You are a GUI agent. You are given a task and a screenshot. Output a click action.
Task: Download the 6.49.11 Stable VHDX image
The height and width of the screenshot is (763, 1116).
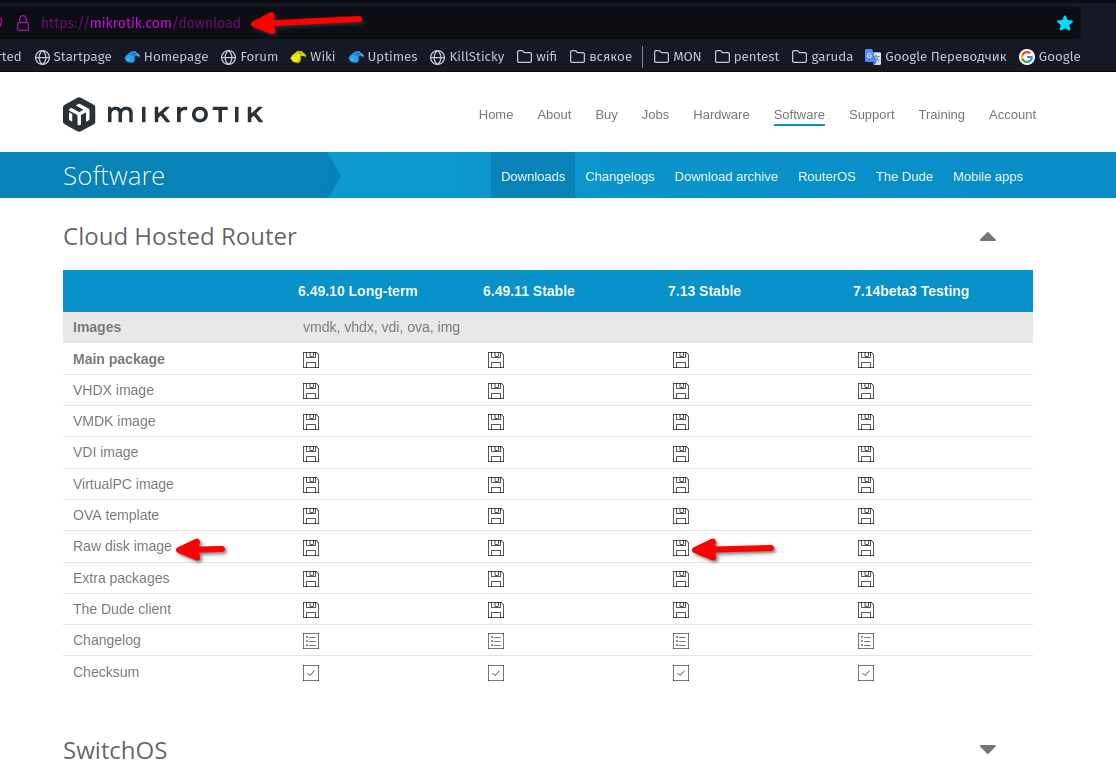coord(496,390)
